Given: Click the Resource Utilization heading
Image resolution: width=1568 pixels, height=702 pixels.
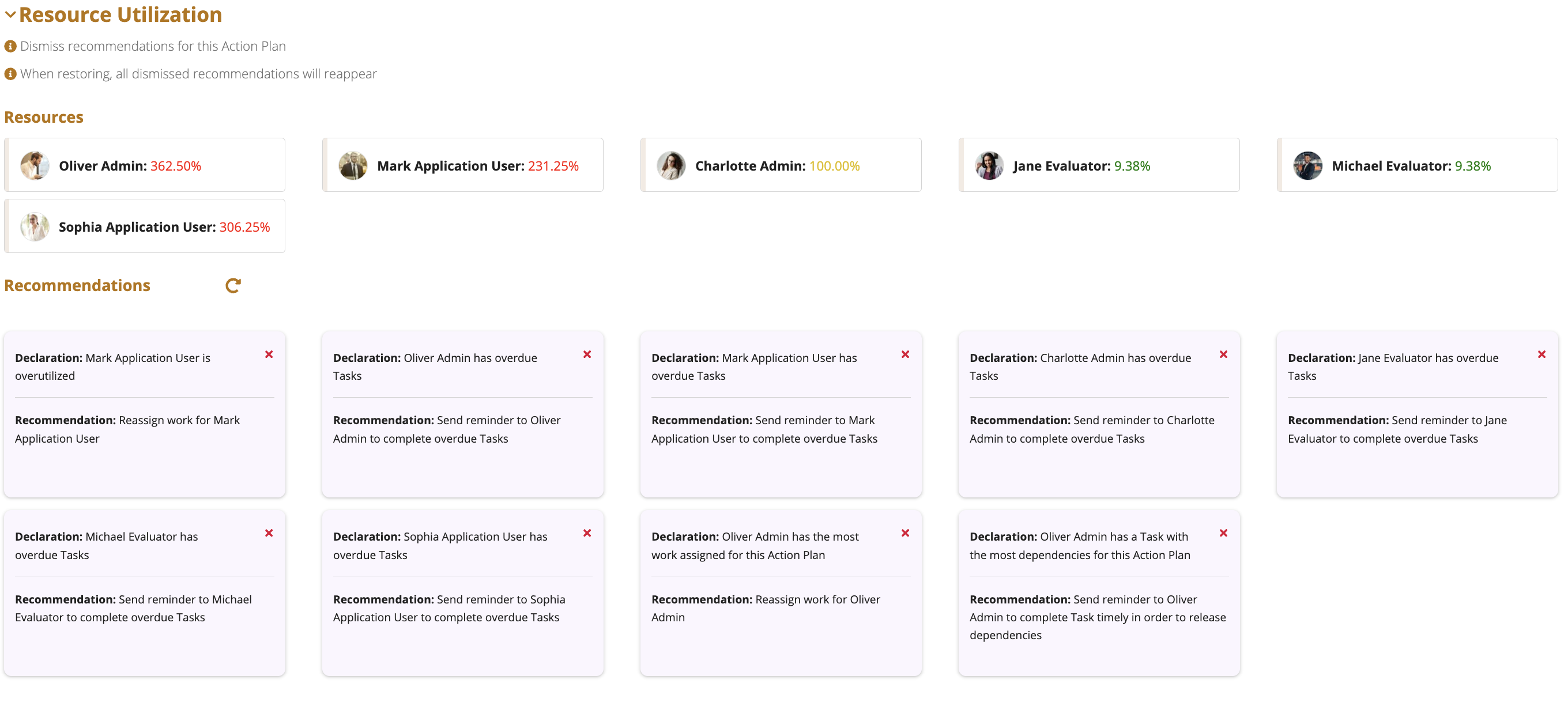Looking at the screenshot, I should [x=120, y=14].
